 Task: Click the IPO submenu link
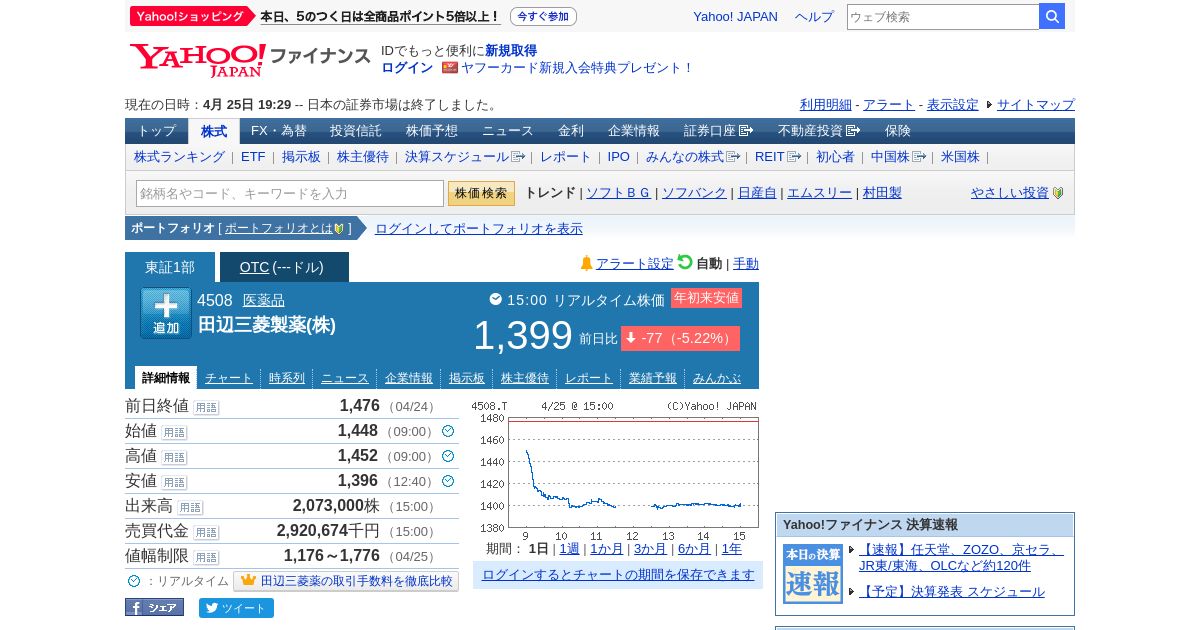pyautogui.click(x=619, y=157)
